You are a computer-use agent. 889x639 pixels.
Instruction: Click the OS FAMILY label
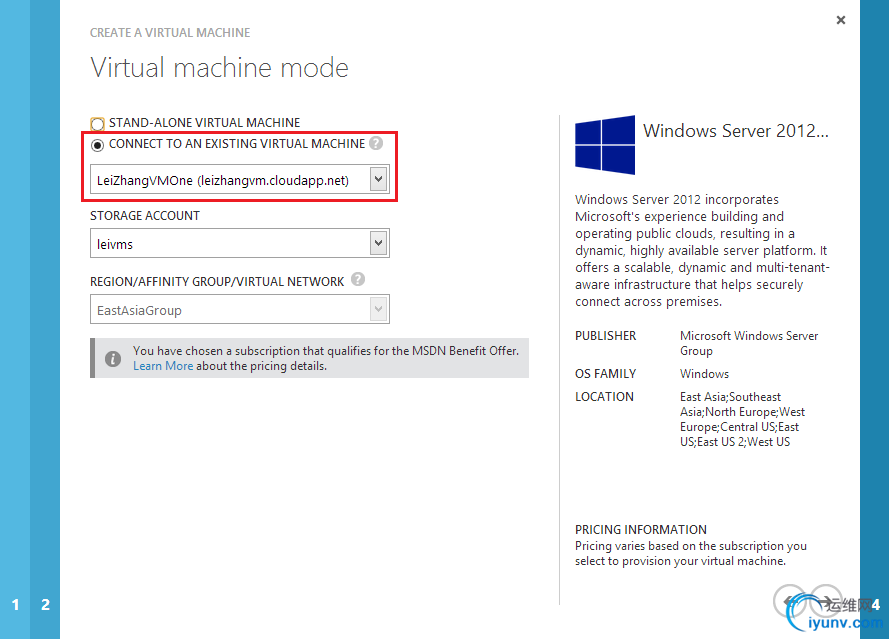coord(606,374)
